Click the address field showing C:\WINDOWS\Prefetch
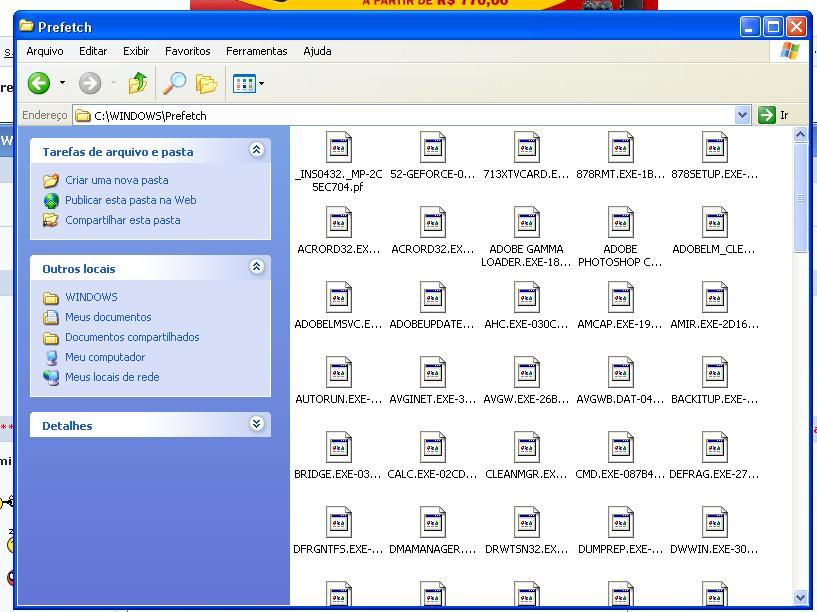This screenshot has height=612, width=817. [x=404, y=116]
